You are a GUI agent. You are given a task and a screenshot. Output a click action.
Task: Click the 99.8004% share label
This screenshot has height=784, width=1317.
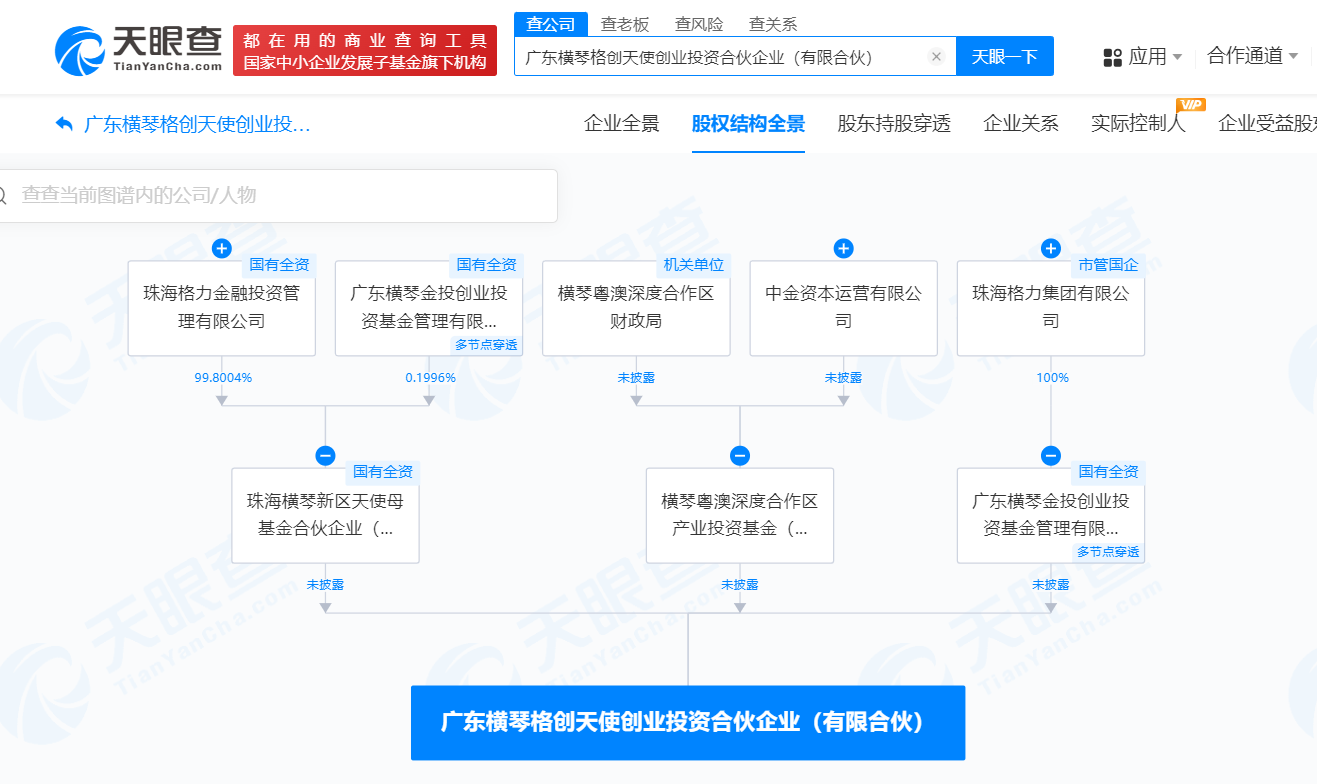tap(222, 378)
